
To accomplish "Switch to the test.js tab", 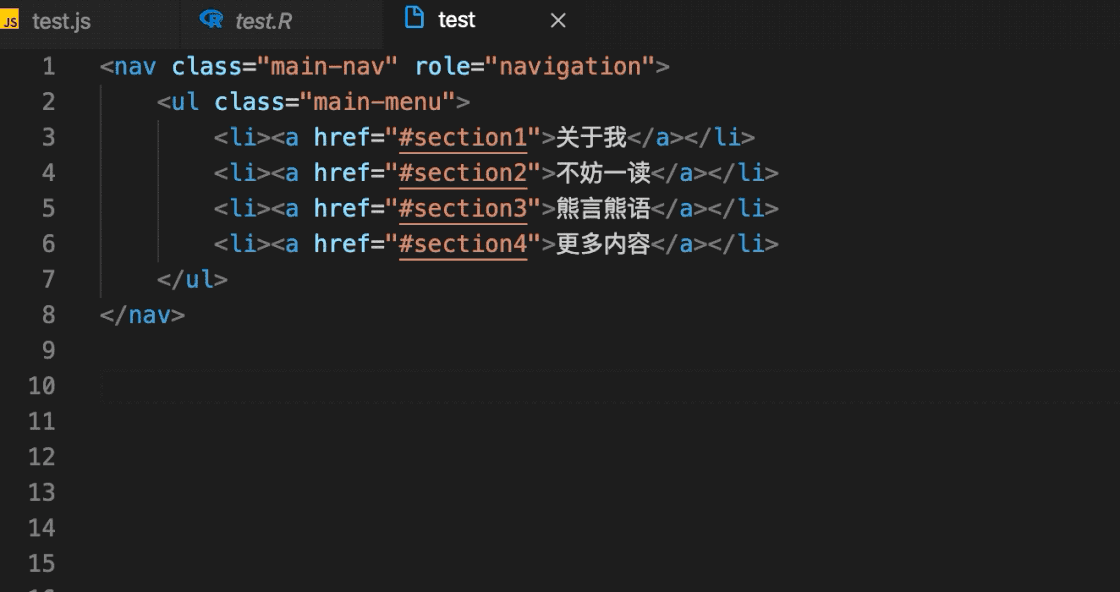I will tap(61, 21).
